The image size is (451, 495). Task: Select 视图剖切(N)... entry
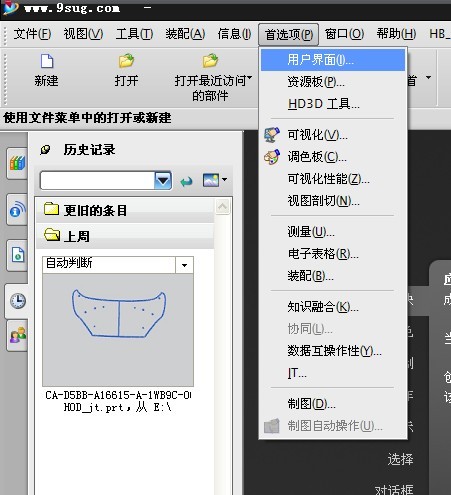point(333,201)
